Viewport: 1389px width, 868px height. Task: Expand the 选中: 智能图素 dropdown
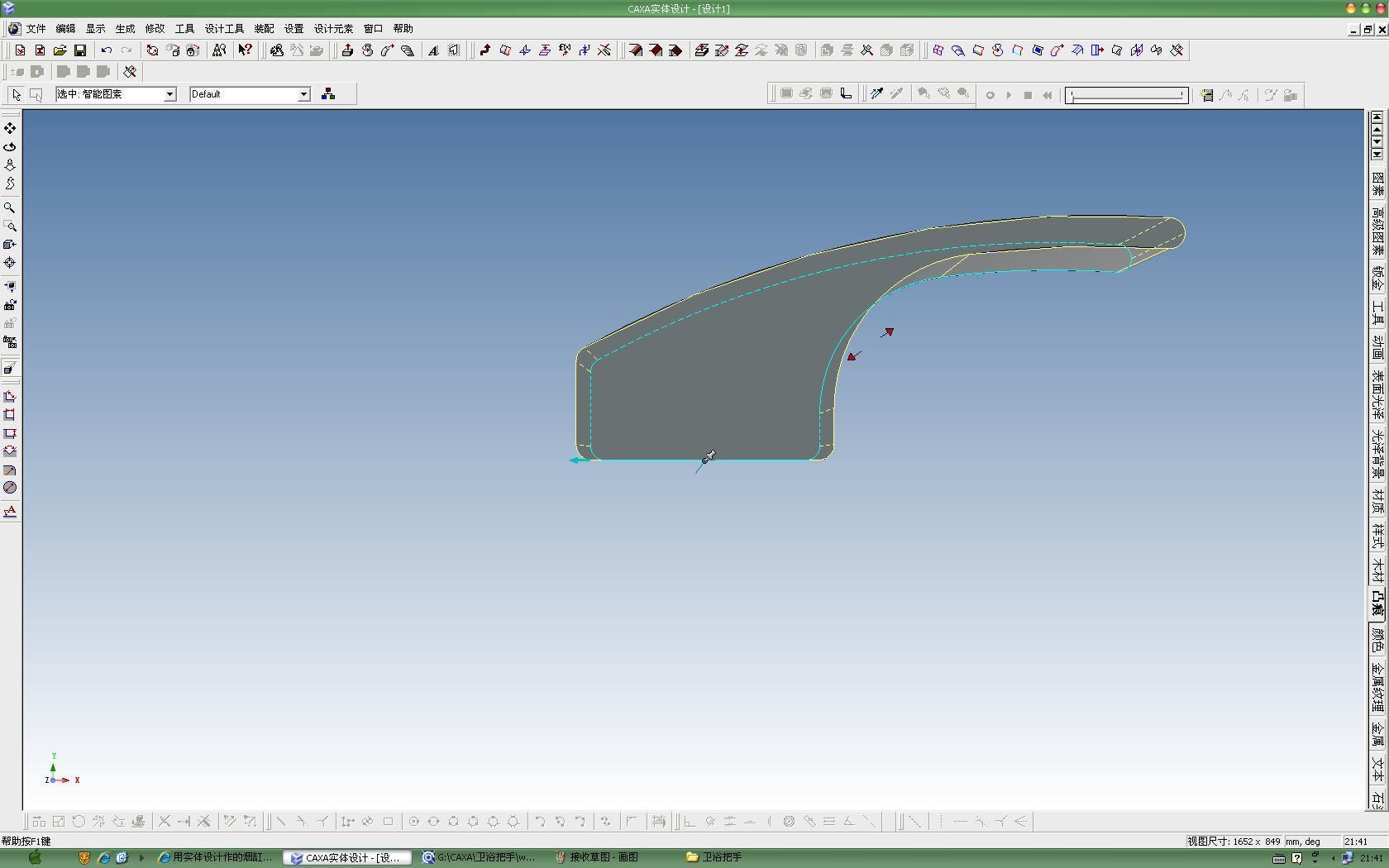point(169,94)
